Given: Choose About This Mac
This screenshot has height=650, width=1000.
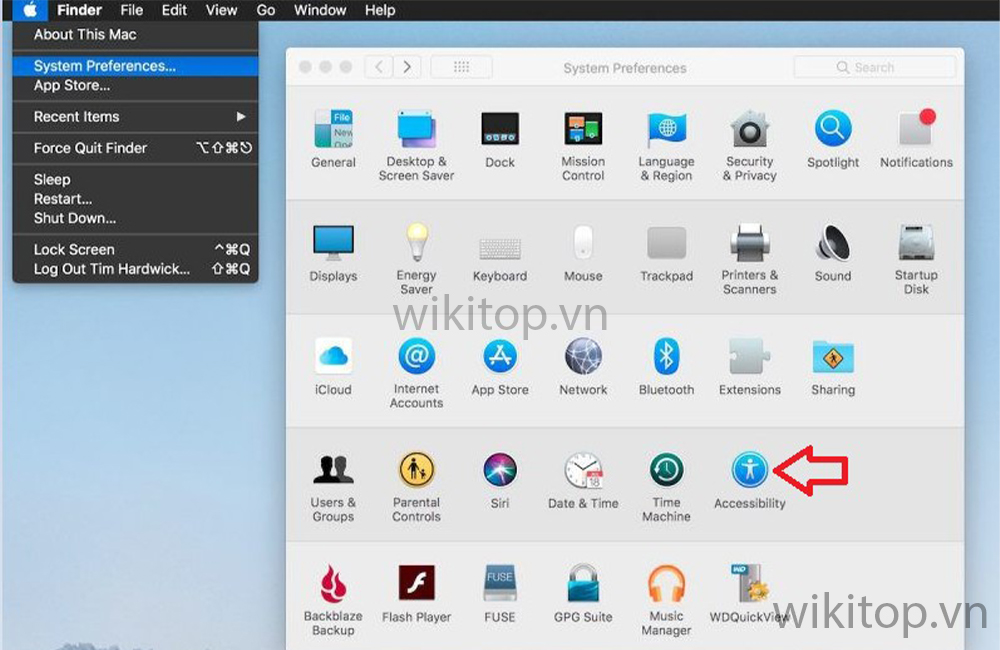Looking at the screenshot, I should pyautogui.click(x=135, y=34).
